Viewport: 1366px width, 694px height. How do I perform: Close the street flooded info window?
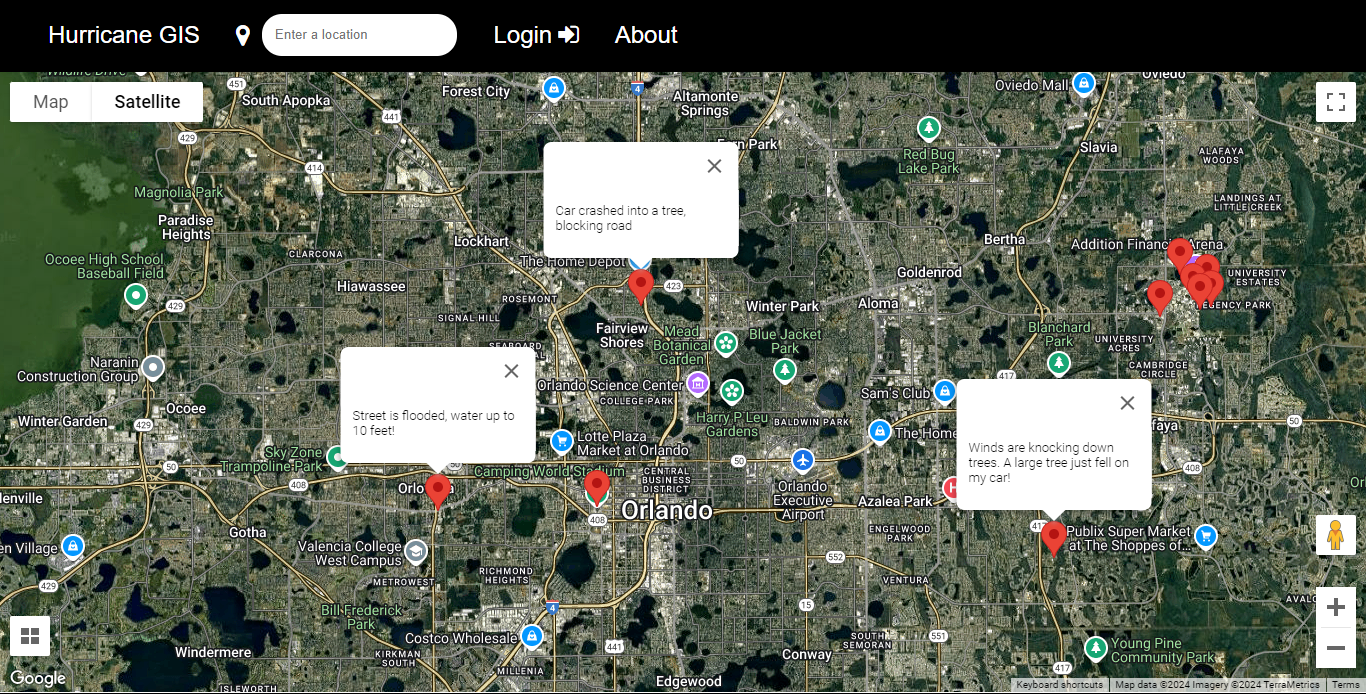tap(511, 371)
